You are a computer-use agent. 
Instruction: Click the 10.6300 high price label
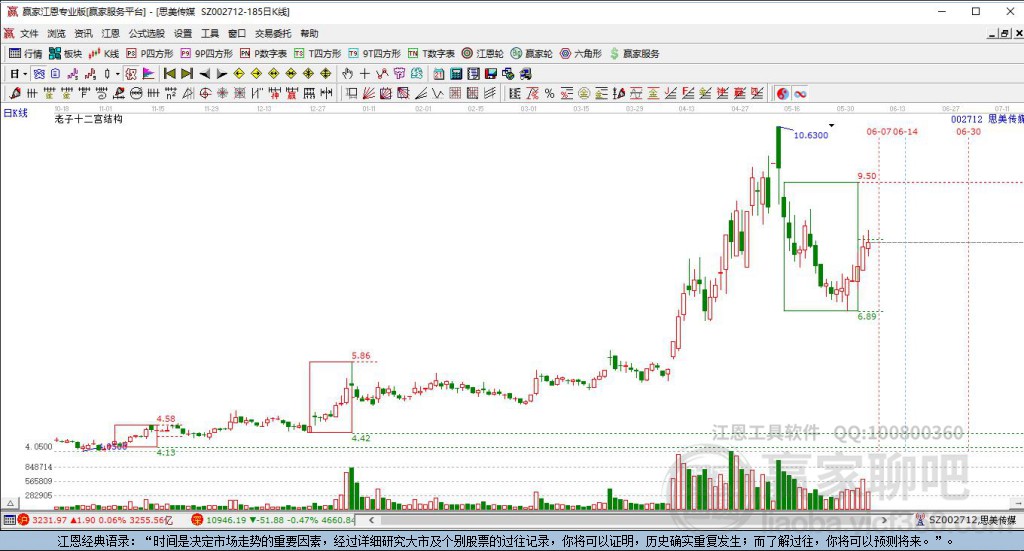810,135
